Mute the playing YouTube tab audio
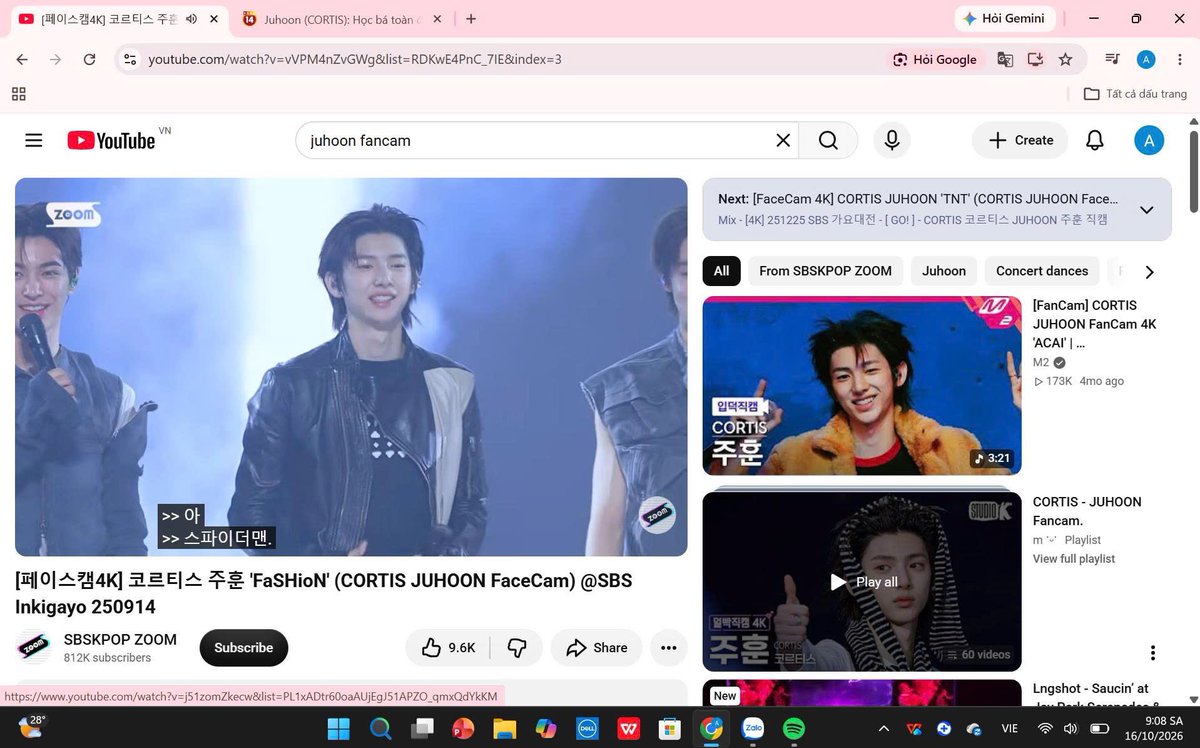1200x748 pixels. point(191,19)
